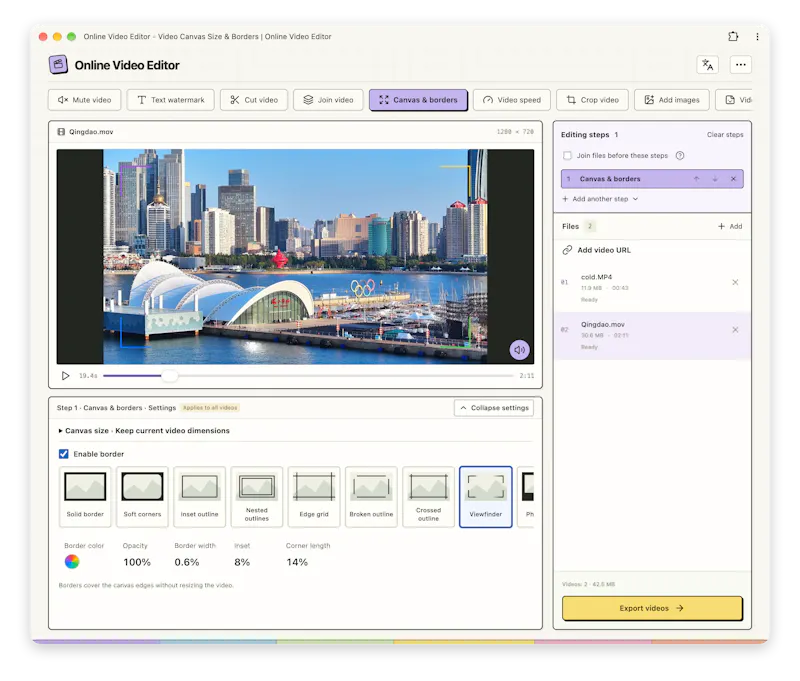800x681 pixels.
Task: Remove the Canvas & borders step
Action: click(733, 179)
